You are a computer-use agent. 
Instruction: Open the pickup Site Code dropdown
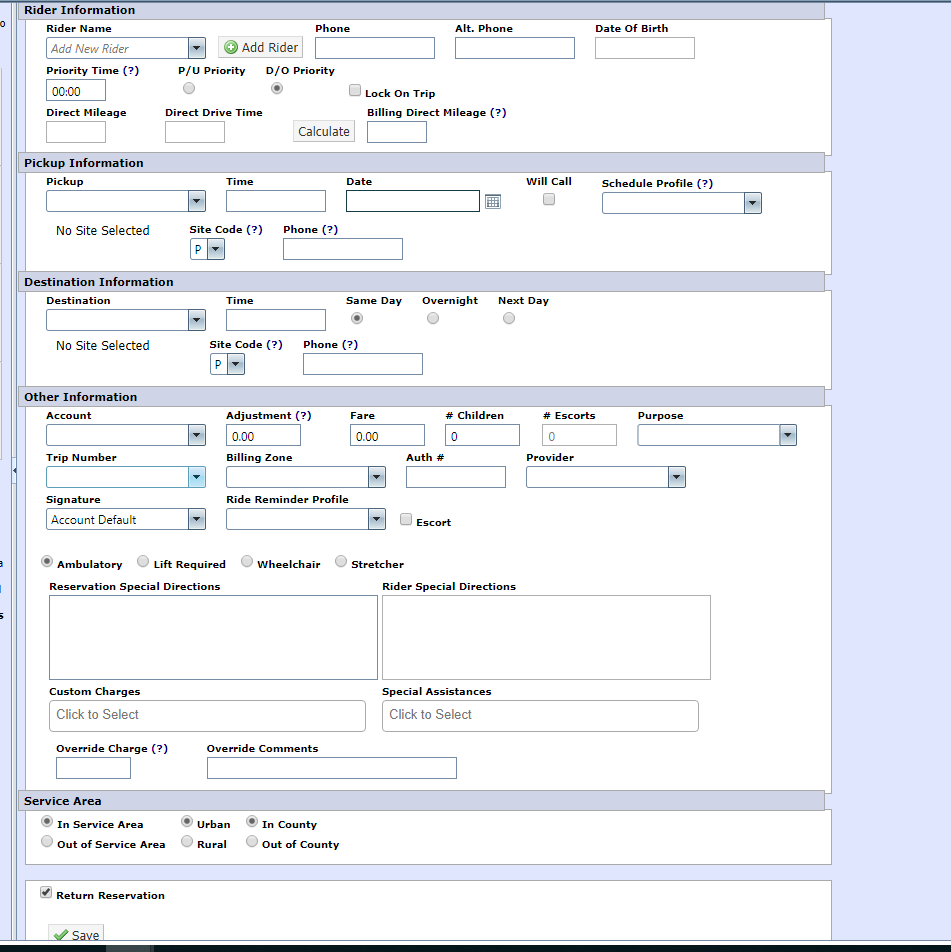(x=216, y=249)
